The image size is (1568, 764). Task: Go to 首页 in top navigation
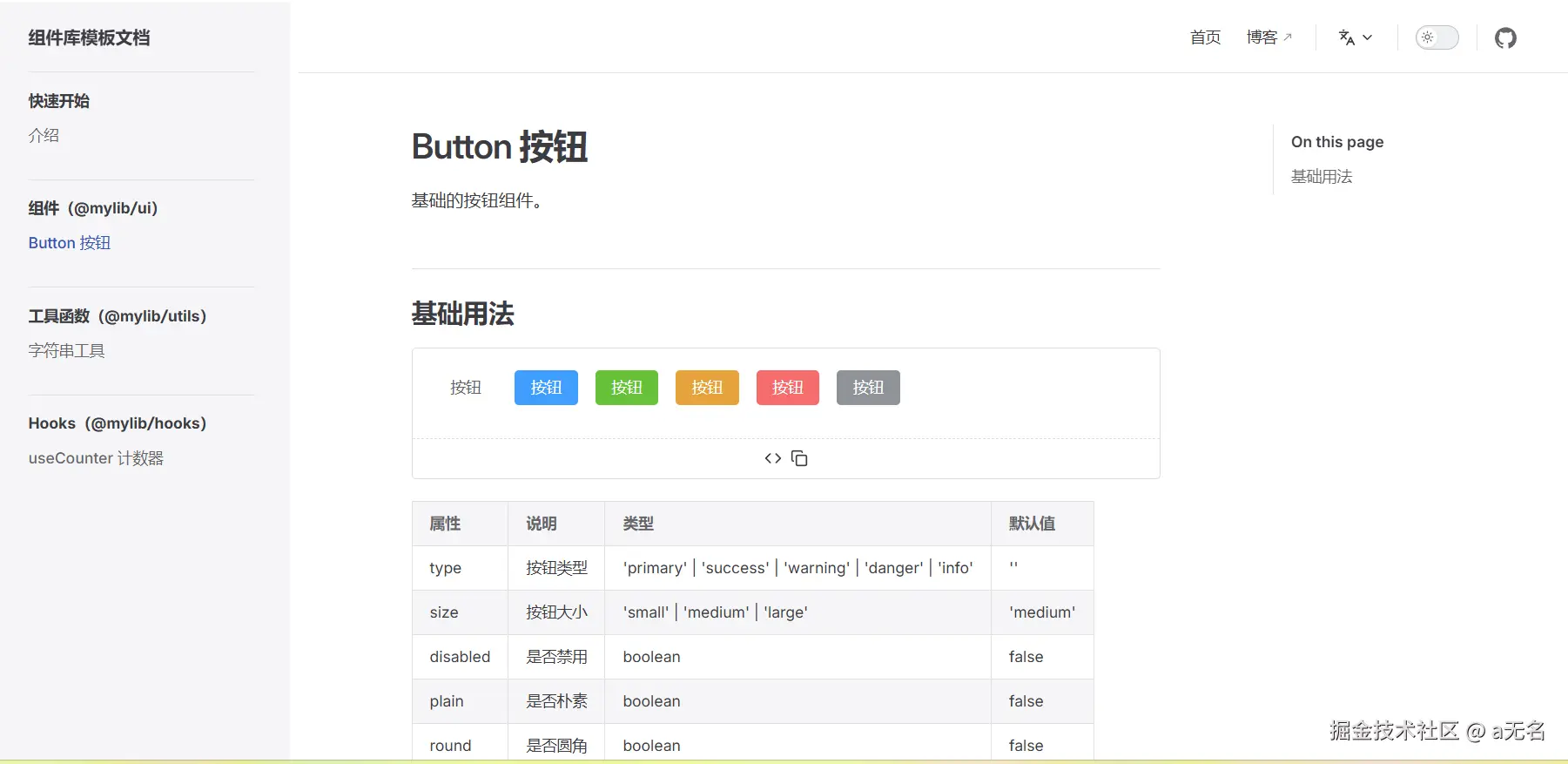pyautogui.click(x=1206, y=37)
